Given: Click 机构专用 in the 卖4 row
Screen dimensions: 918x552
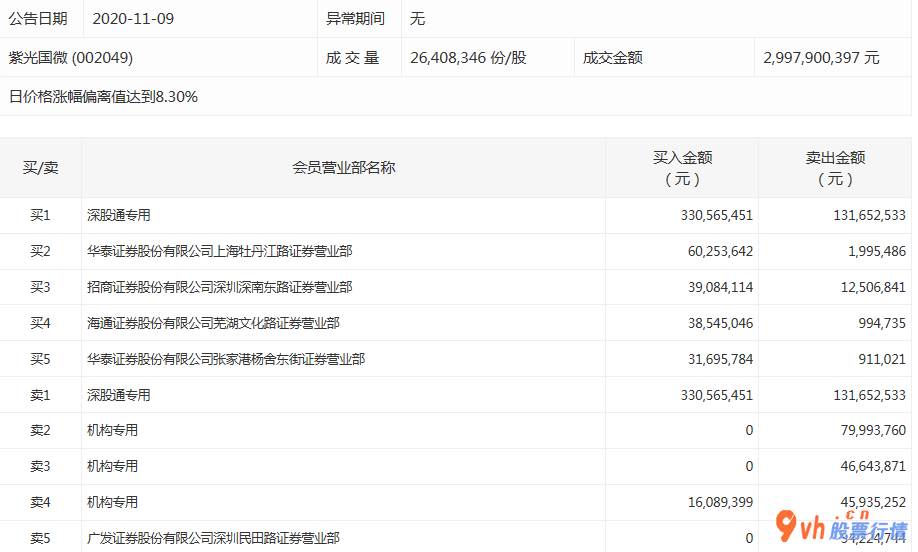Looking at the screenshot, I should click(x=112, y=502).
